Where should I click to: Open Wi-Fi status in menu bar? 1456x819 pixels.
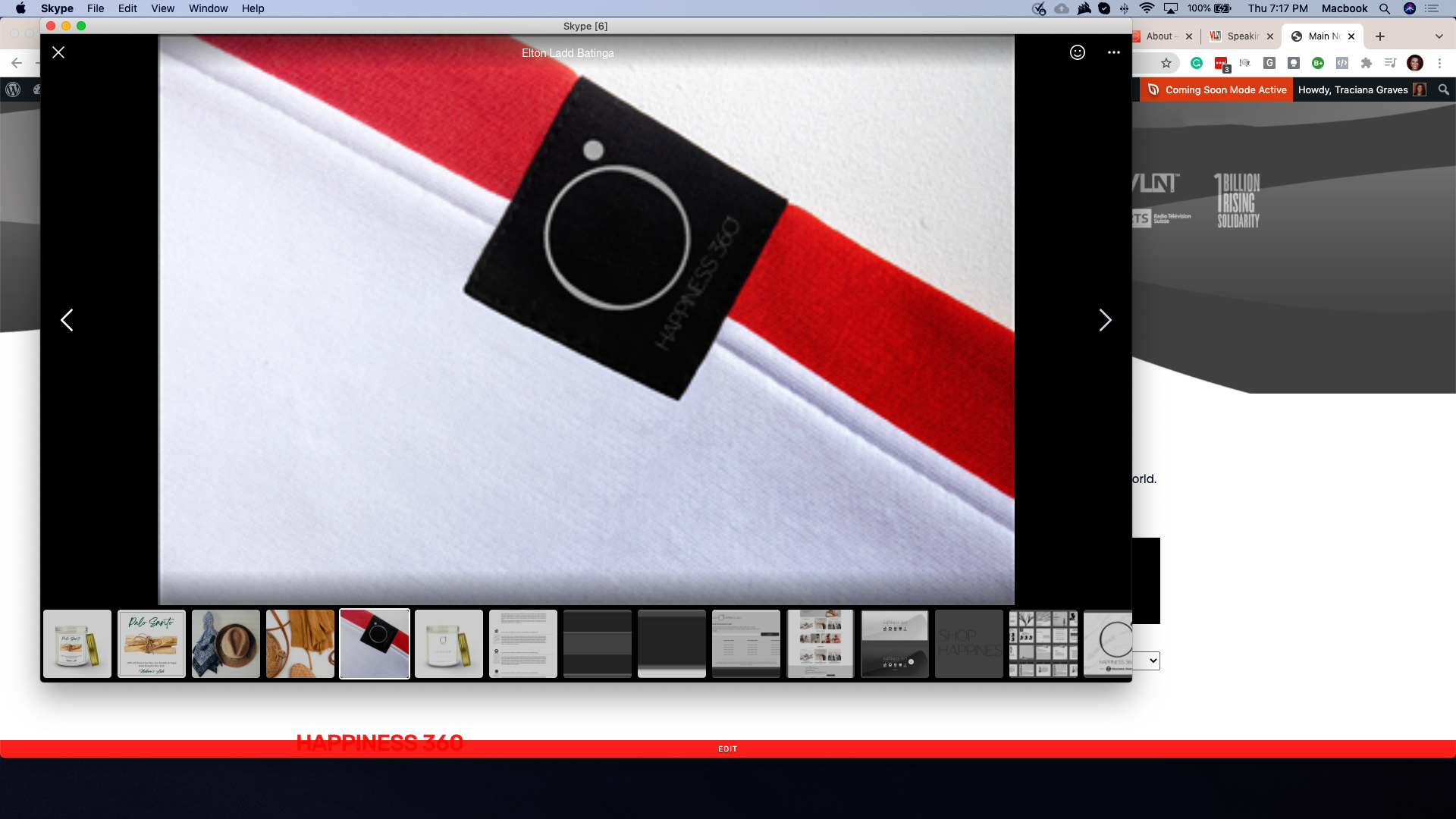point(1147,8)
